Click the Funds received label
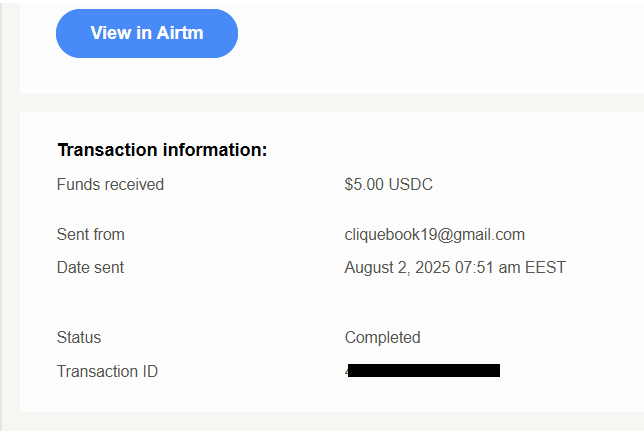The image size is (644, 431). pyautogui.click(x=110, y=184)
